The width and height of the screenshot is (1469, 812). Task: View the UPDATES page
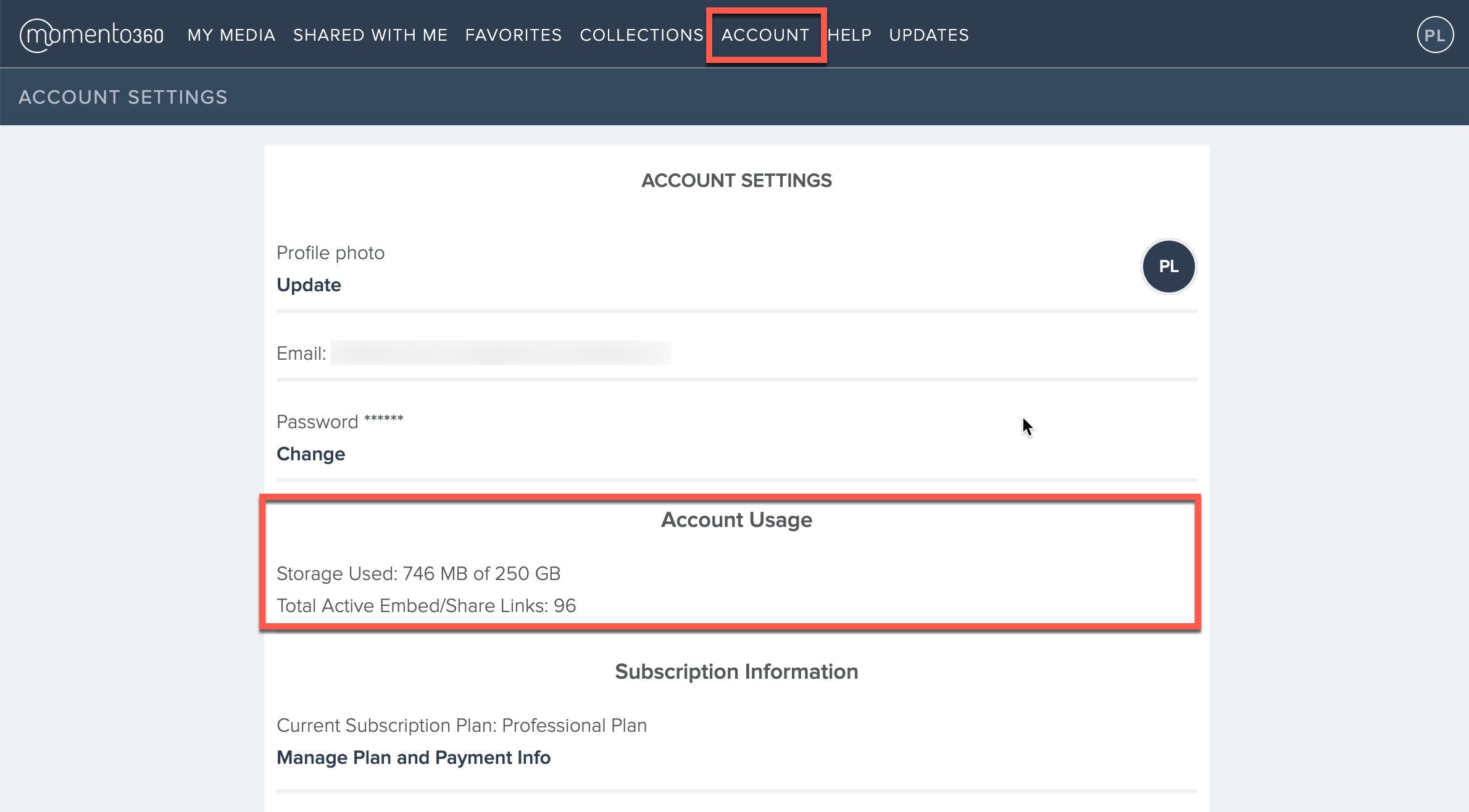(x=928, y=35)
